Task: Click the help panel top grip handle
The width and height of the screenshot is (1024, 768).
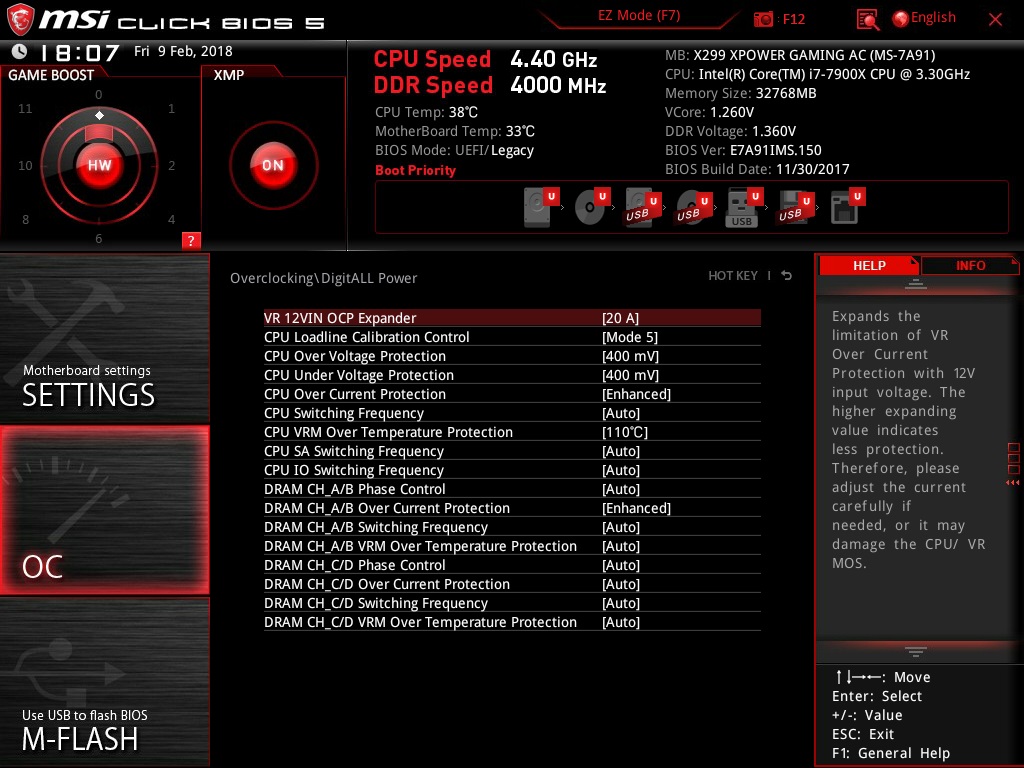Action: pos(916,283)
